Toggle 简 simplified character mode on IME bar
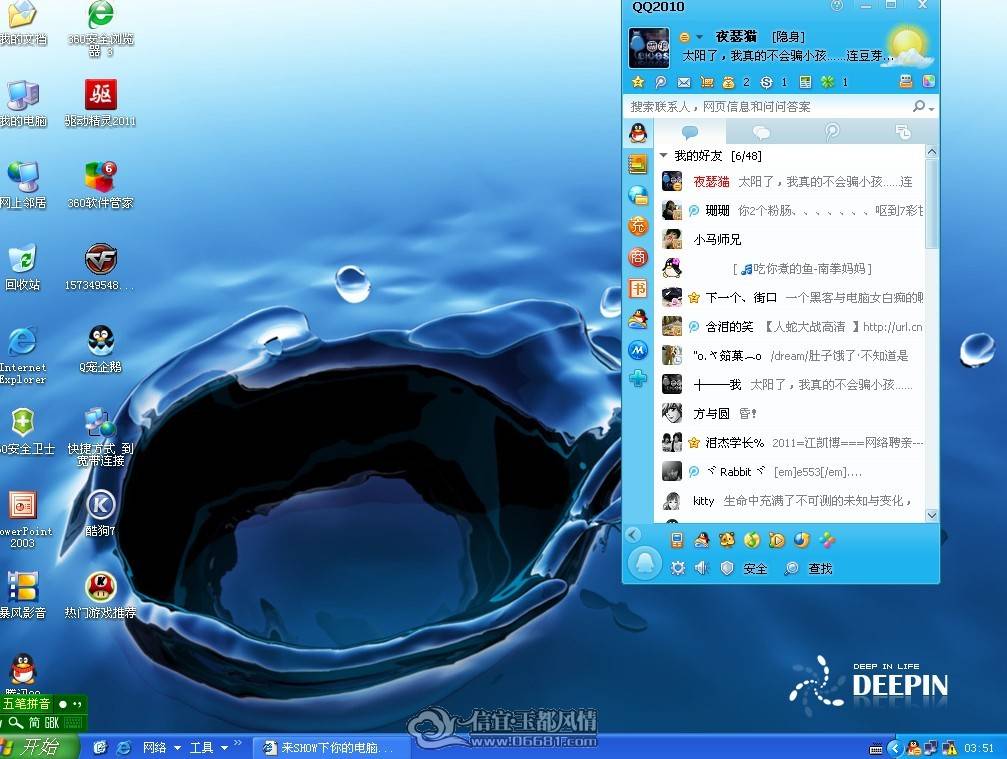The width and height of the screenshot is (1007, 759). 34,722
